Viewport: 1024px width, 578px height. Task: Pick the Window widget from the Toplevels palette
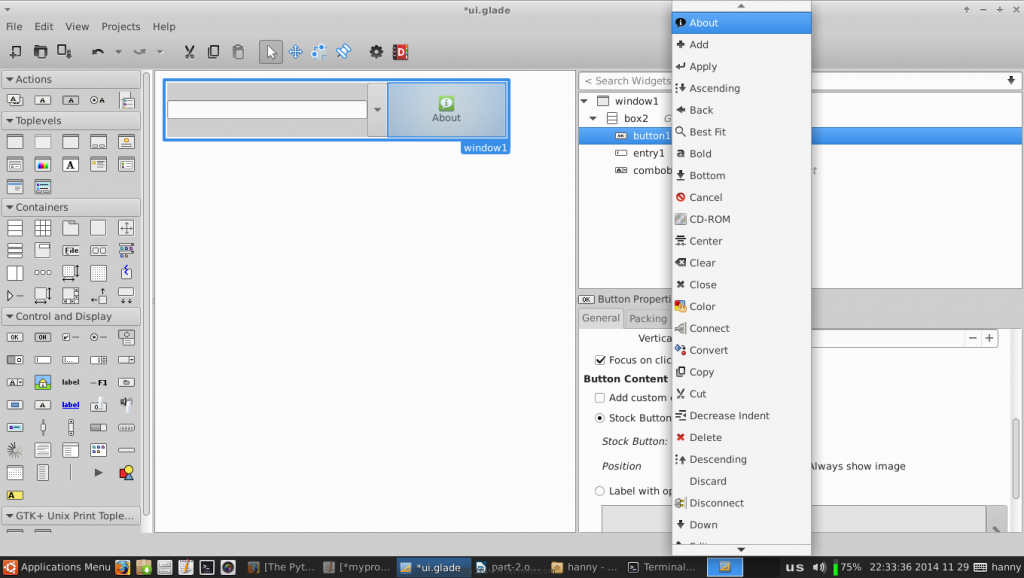14,141
